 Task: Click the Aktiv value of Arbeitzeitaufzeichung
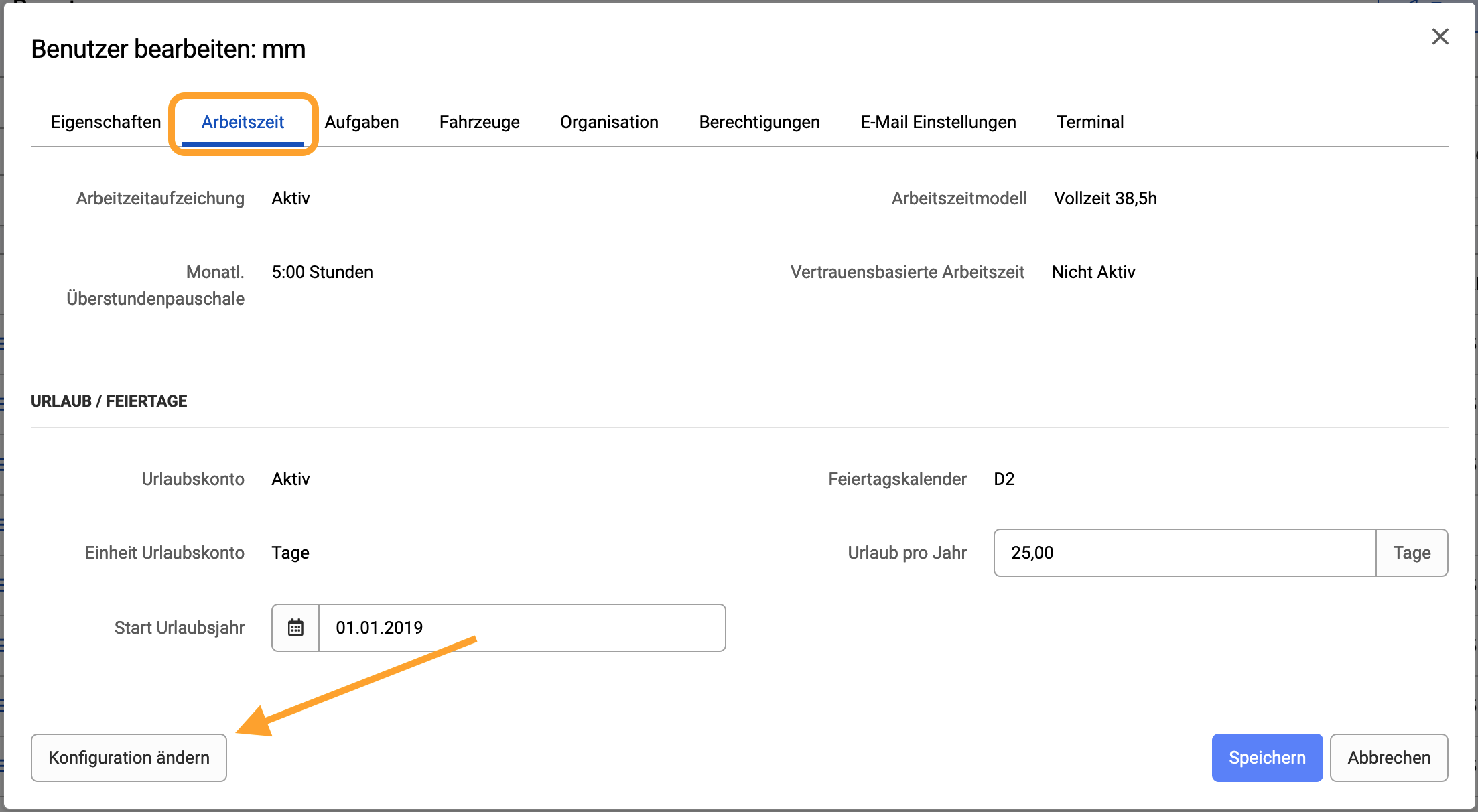pyautogui.click(x=291, y=198)
